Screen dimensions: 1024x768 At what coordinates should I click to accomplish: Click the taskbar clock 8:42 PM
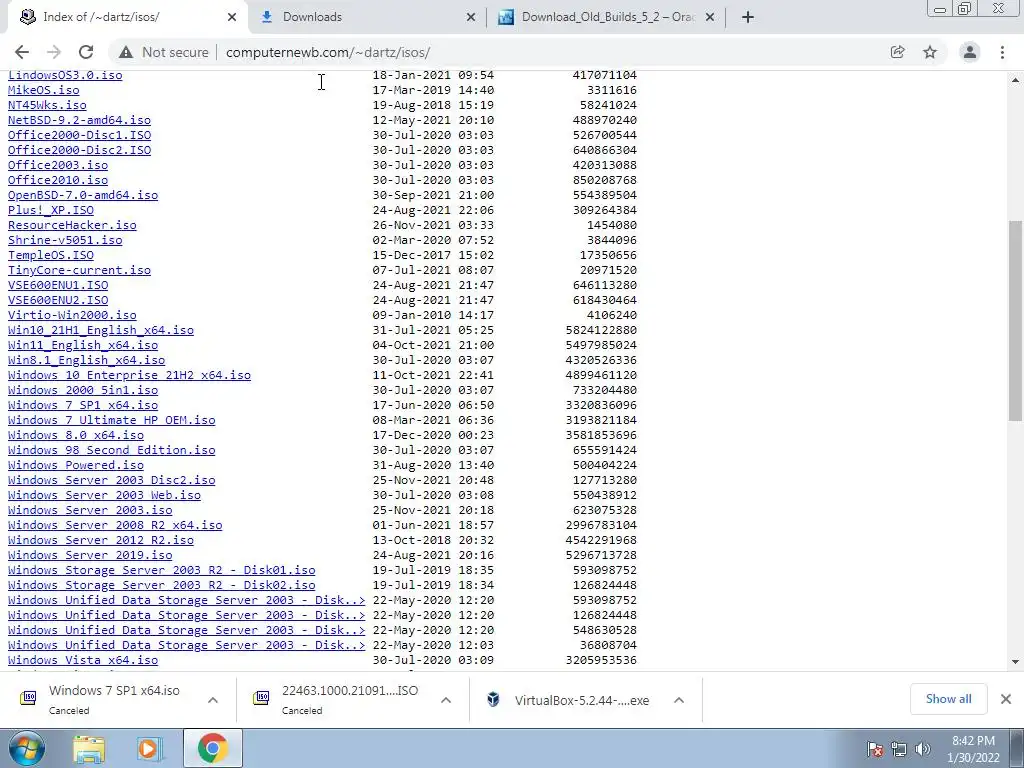973,749
